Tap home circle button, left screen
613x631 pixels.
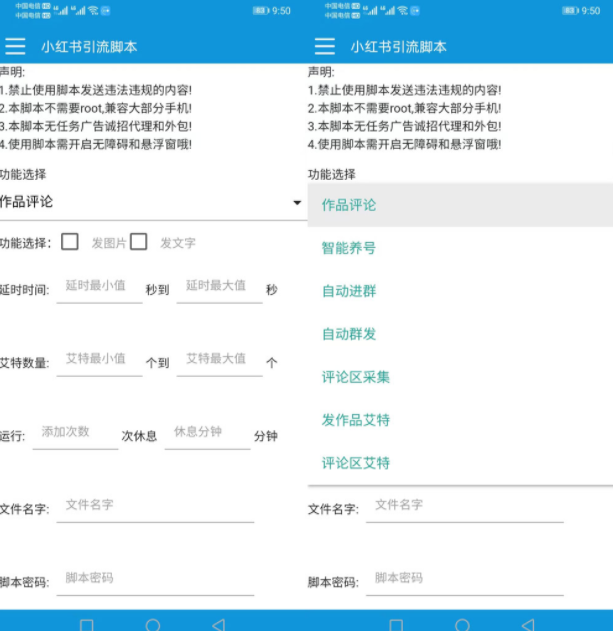click(x=153, y=625)
